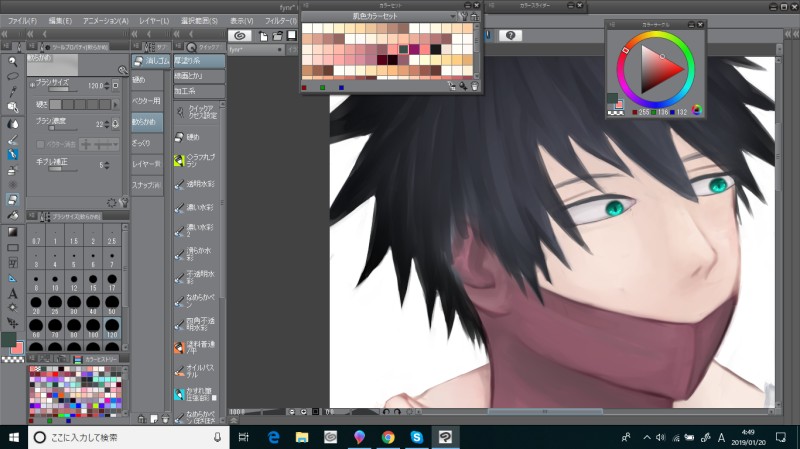The width and height of the screenshot is (800, 449).
Task: Choose 透明水彩 brush in quick access
Action: coord(197,184)
